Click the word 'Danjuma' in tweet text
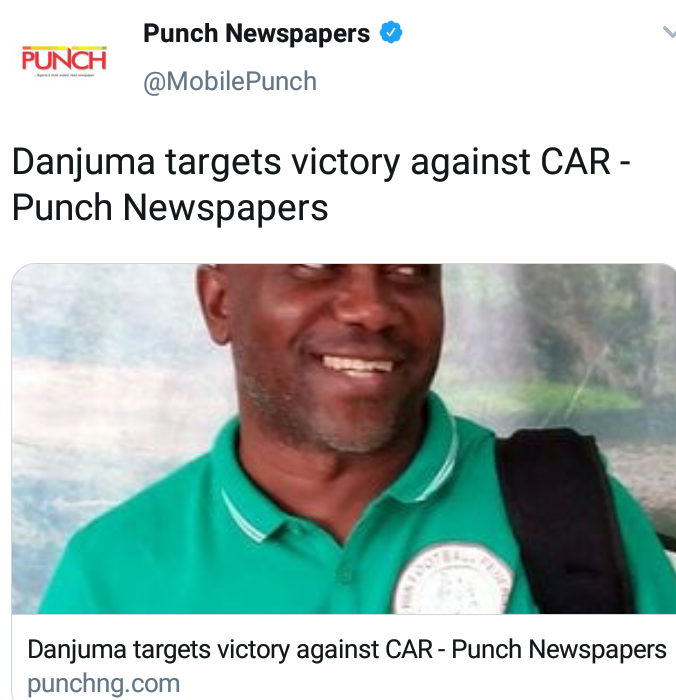 pyautogui.click(x=83, y=163)
